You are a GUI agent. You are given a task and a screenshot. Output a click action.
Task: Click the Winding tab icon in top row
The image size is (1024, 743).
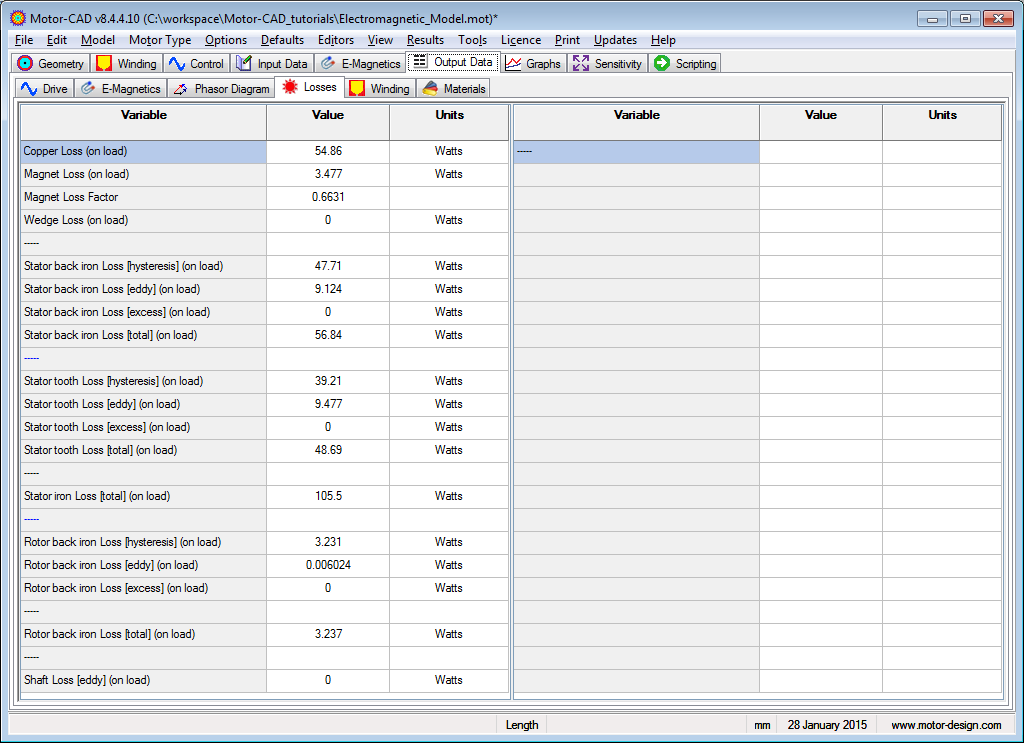[x=104, y=63]
